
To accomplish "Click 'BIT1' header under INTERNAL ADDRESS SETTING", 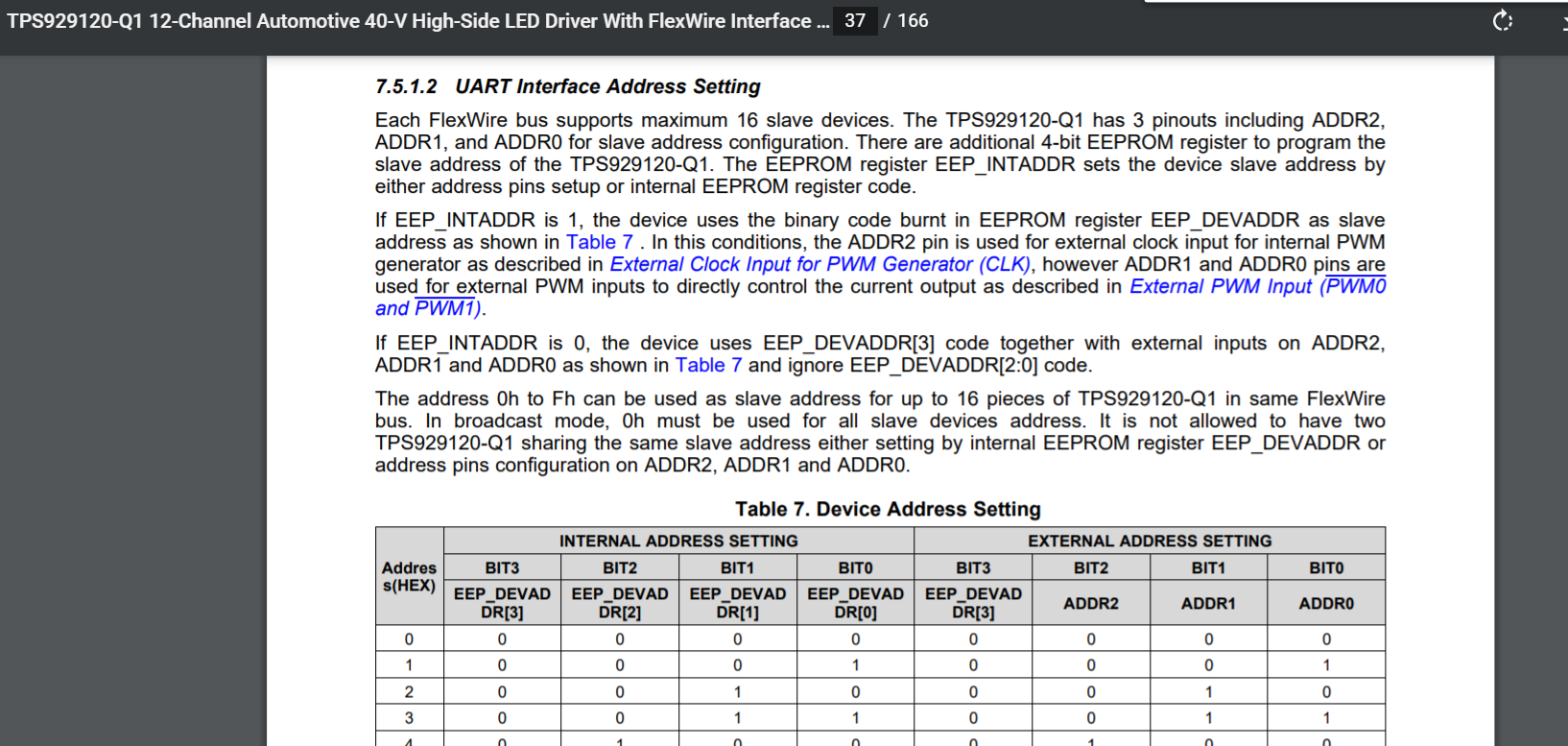I will click(x=737, y=567).
